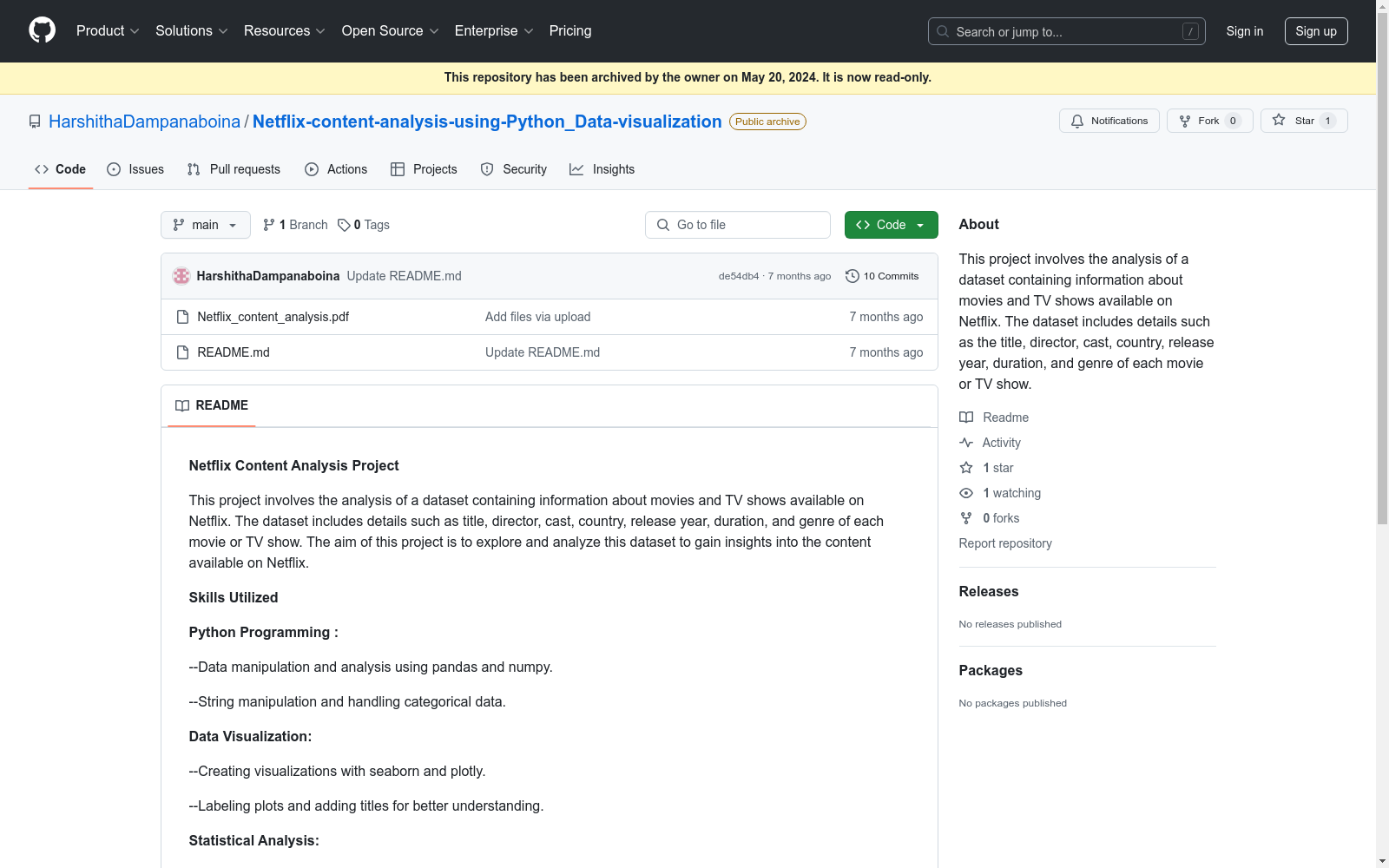This screenshot has height=868, width=1389.
Task: Open the Releases heading link
Action: [989, 591]
